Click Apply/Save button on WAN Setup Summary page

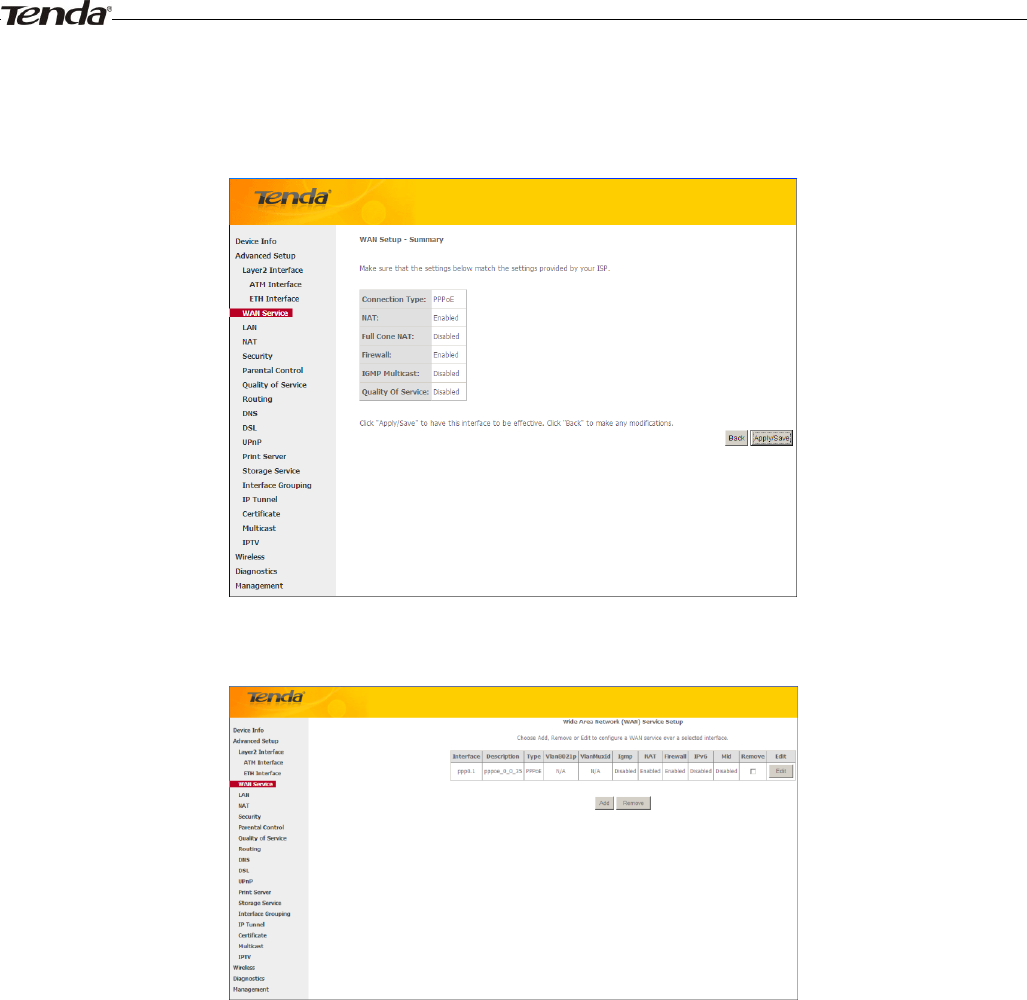coord(772,438)
